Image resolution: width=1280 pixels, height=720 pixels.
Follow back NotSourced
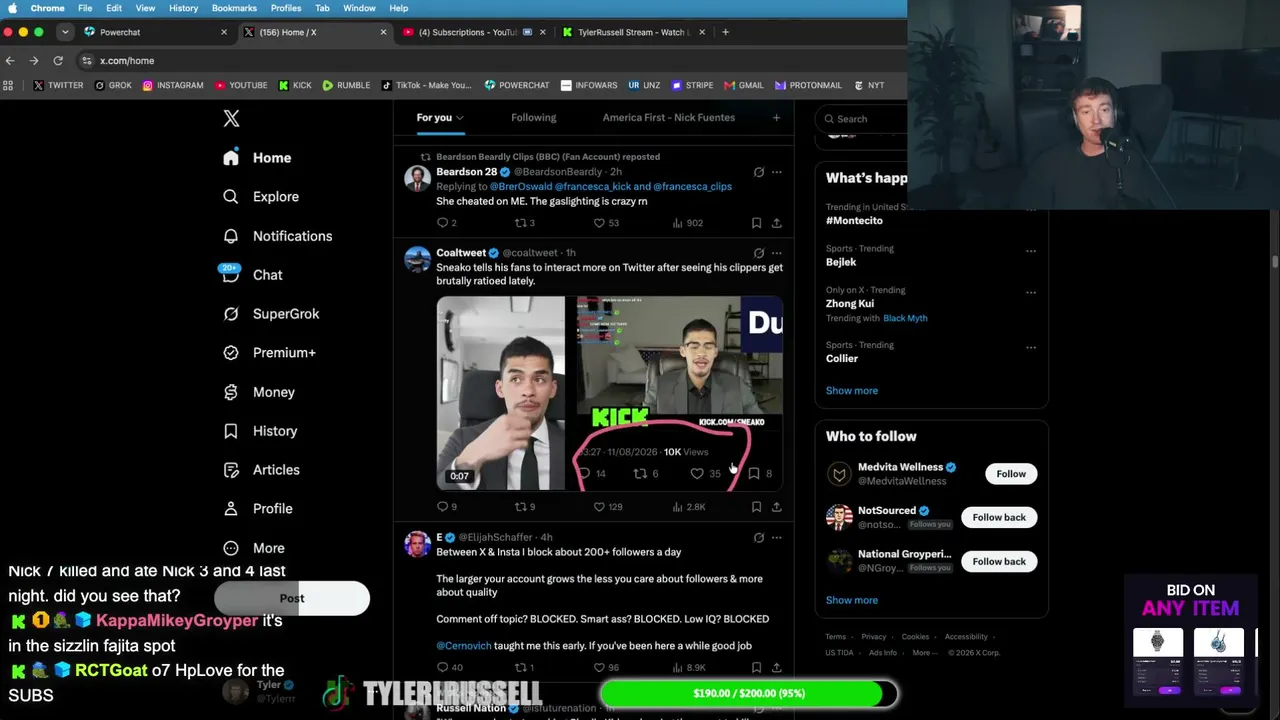click(999, 518)
